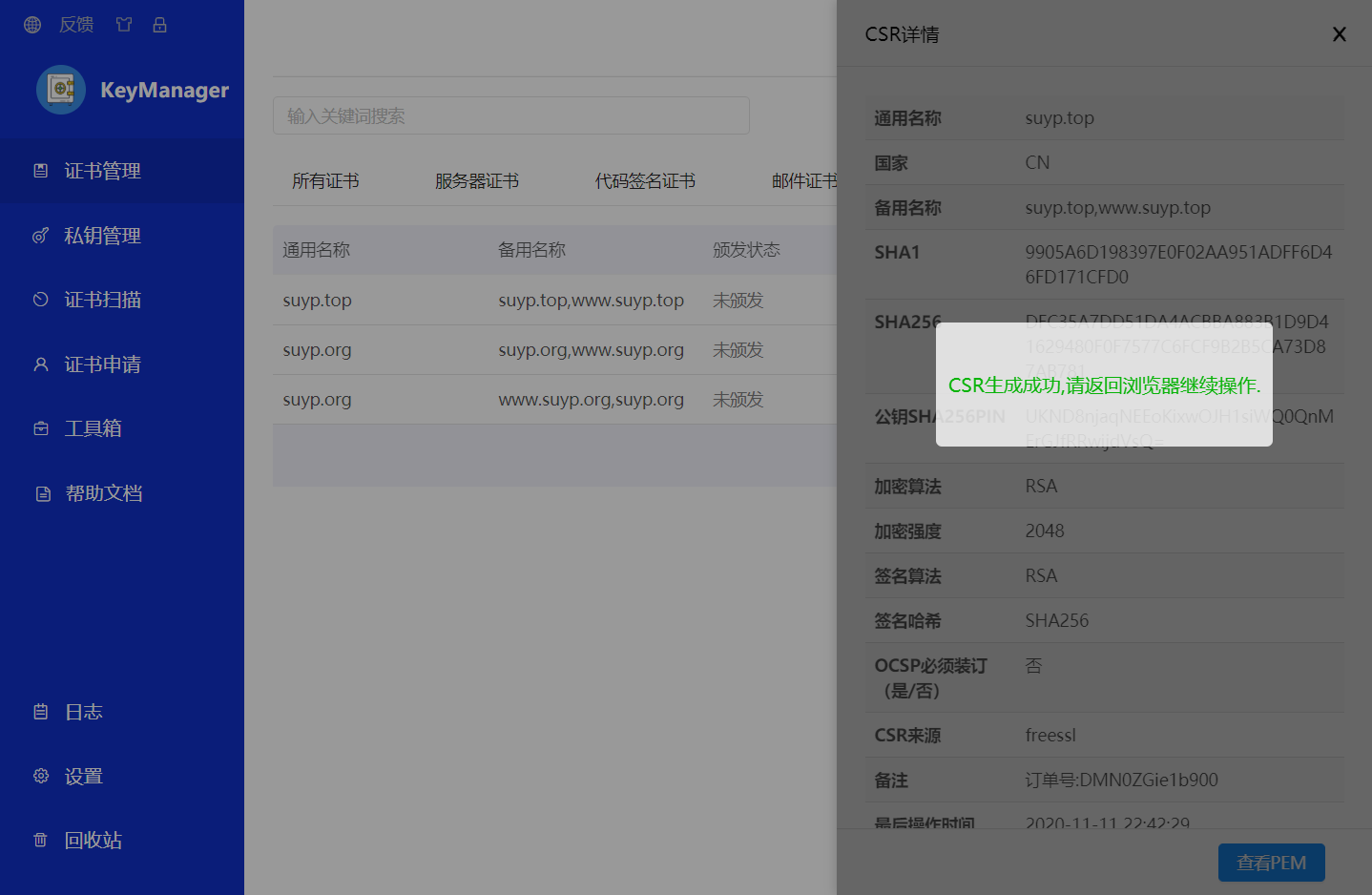
Task: Click the KeyManager vault logo
Action: click(60, 89)
